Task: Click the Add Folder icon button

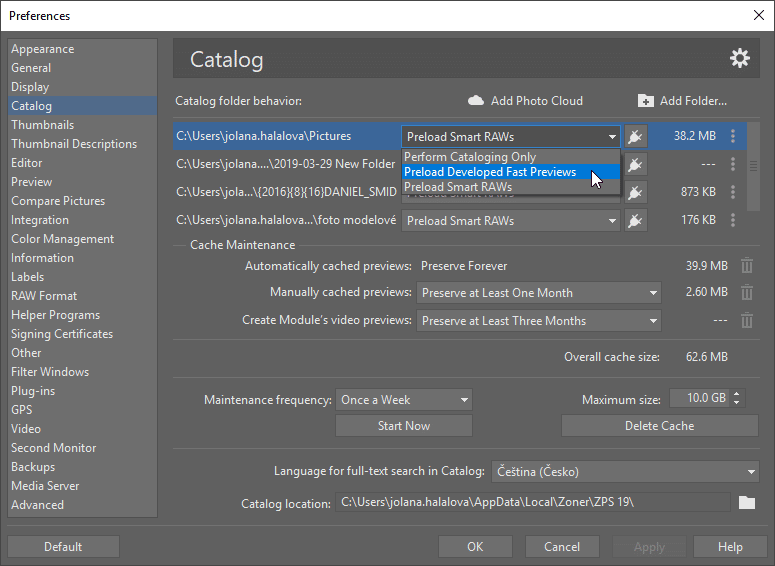Action: pos(645,101)
